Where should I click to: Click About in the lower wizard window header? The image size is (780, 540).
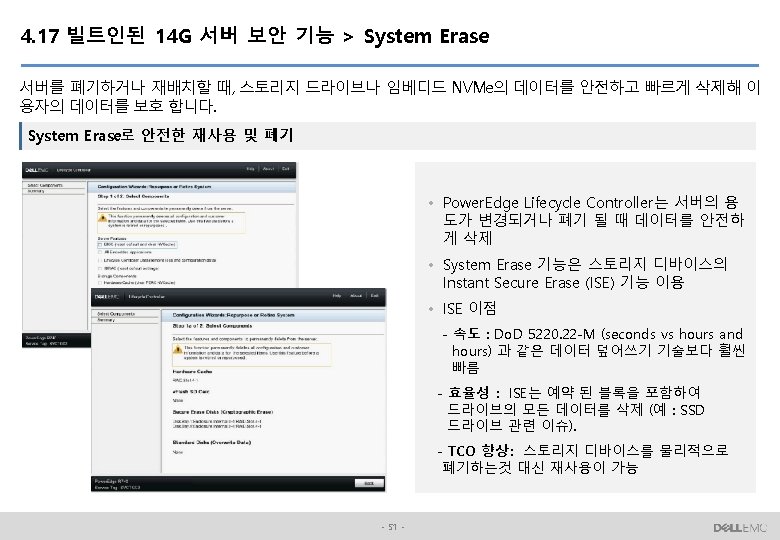click(356, 296)
